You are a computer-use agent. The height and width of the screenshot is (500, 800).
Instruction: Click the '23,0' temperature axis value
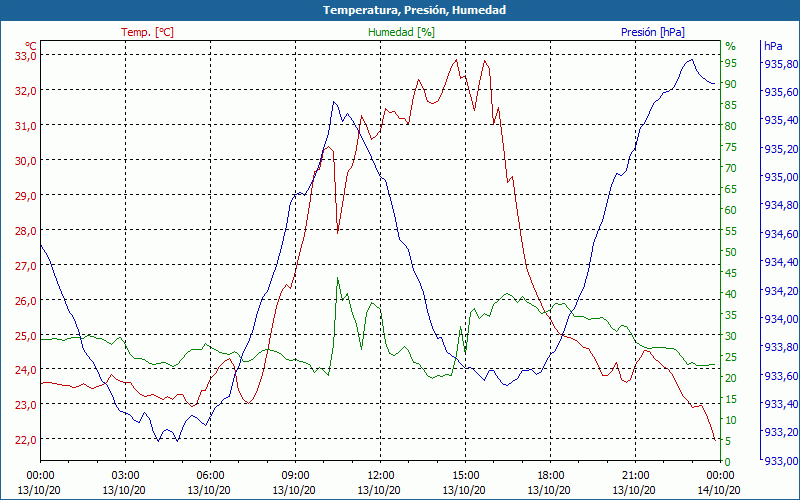[x=26, y=405]
